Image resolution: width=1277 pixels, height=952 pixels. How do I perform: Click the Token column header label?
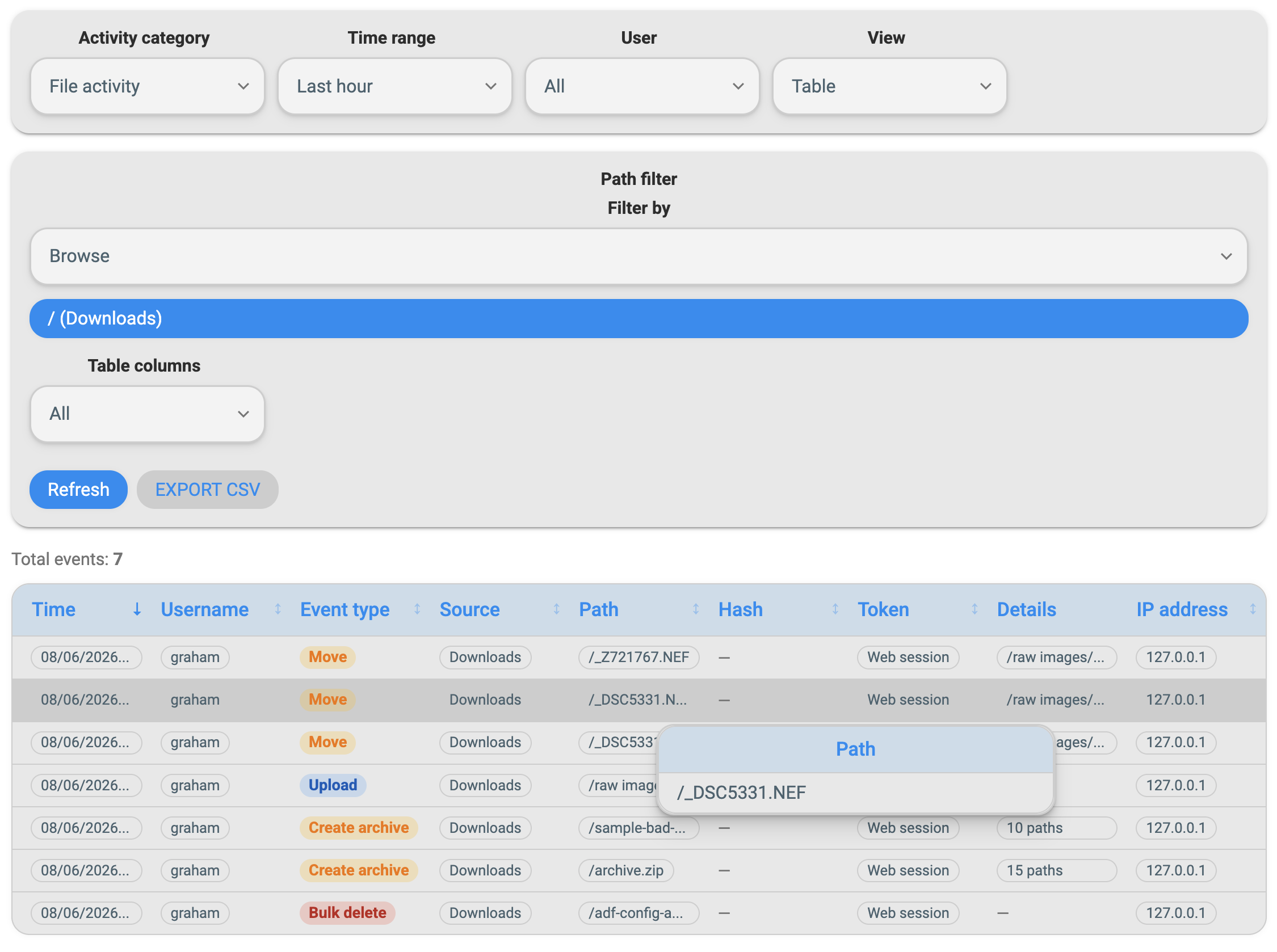[883, 609]
